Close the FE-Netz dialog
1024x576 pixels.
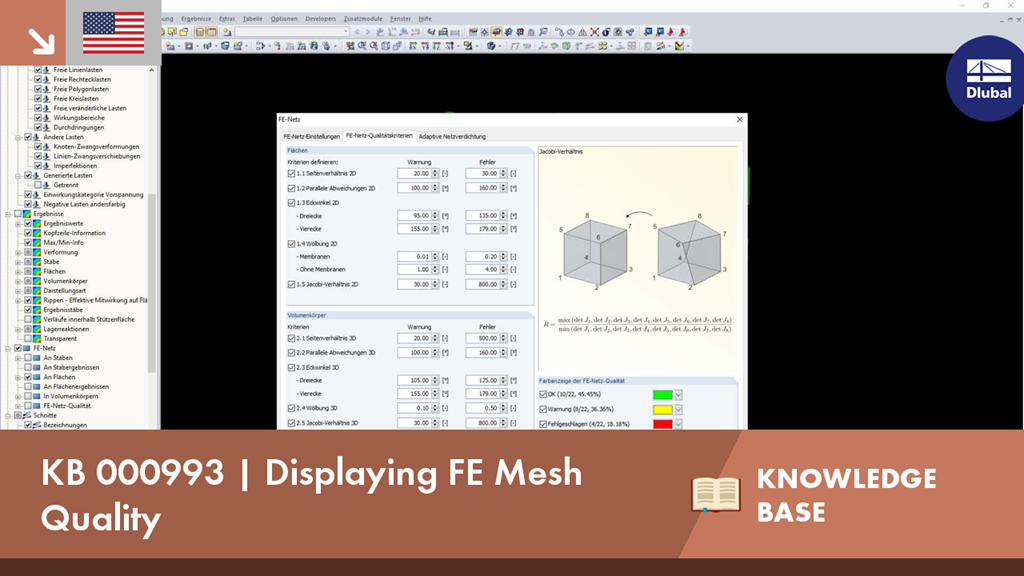coord(739,120)
